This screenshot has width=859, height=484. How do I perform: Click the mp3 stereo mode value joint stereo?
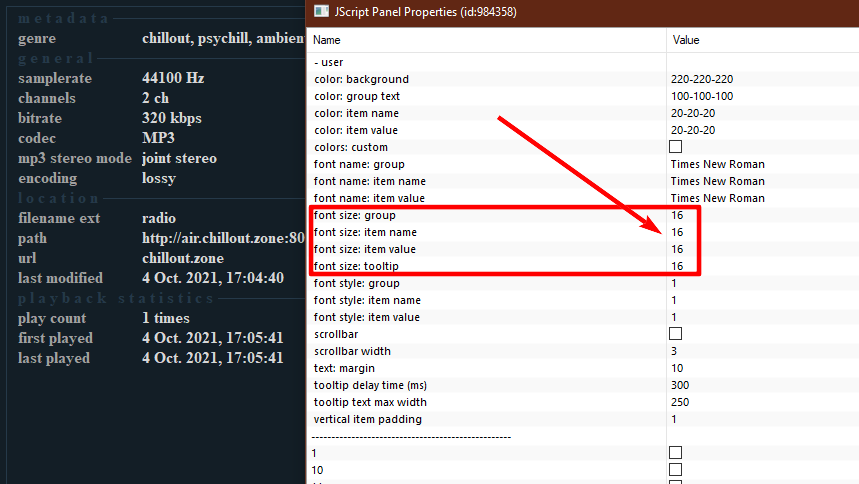(x=179, y=158)
